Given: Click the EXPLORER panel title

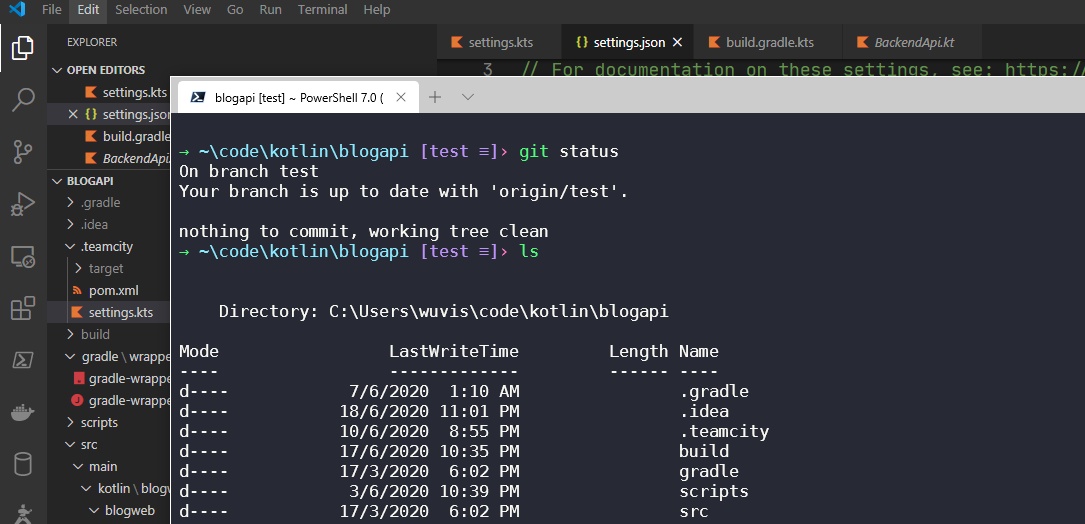Looking at the screenshot, I should (92, 42).
